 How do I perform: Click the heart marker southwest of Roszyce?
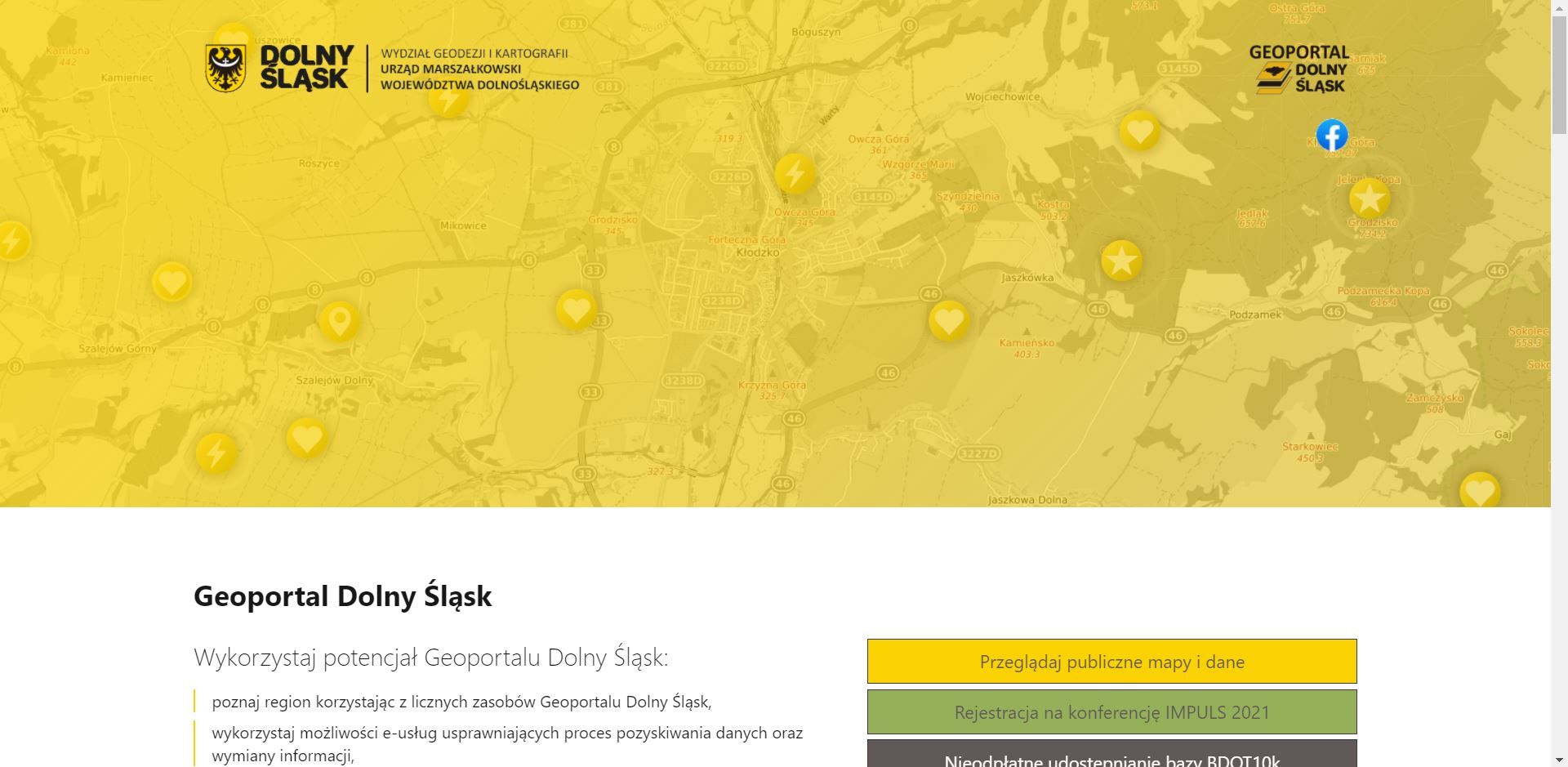(172, 283)
